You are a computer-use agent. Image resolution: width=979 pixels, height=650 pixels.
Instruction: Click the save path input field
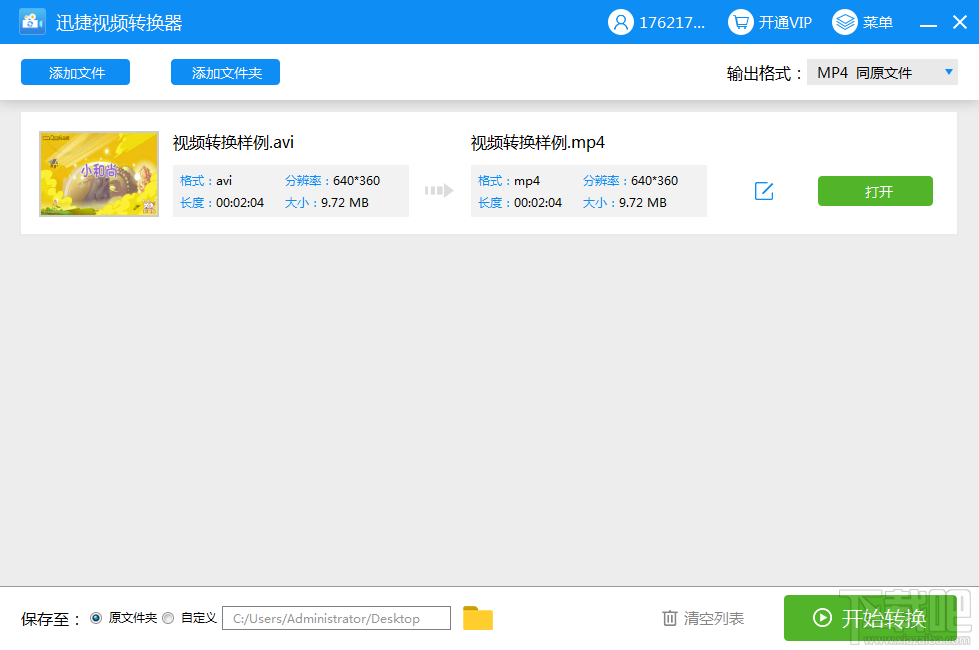point(337,618)
